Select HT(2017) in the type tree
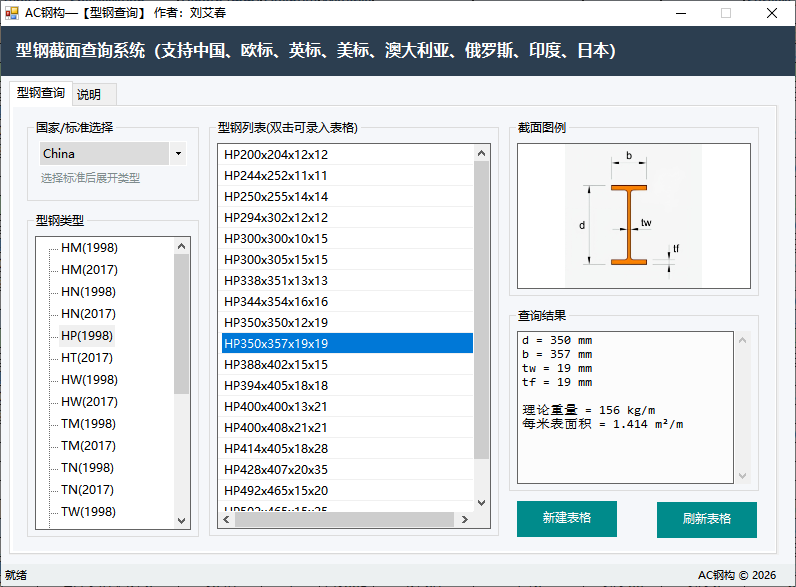796x587 pixels. (87, 357)
